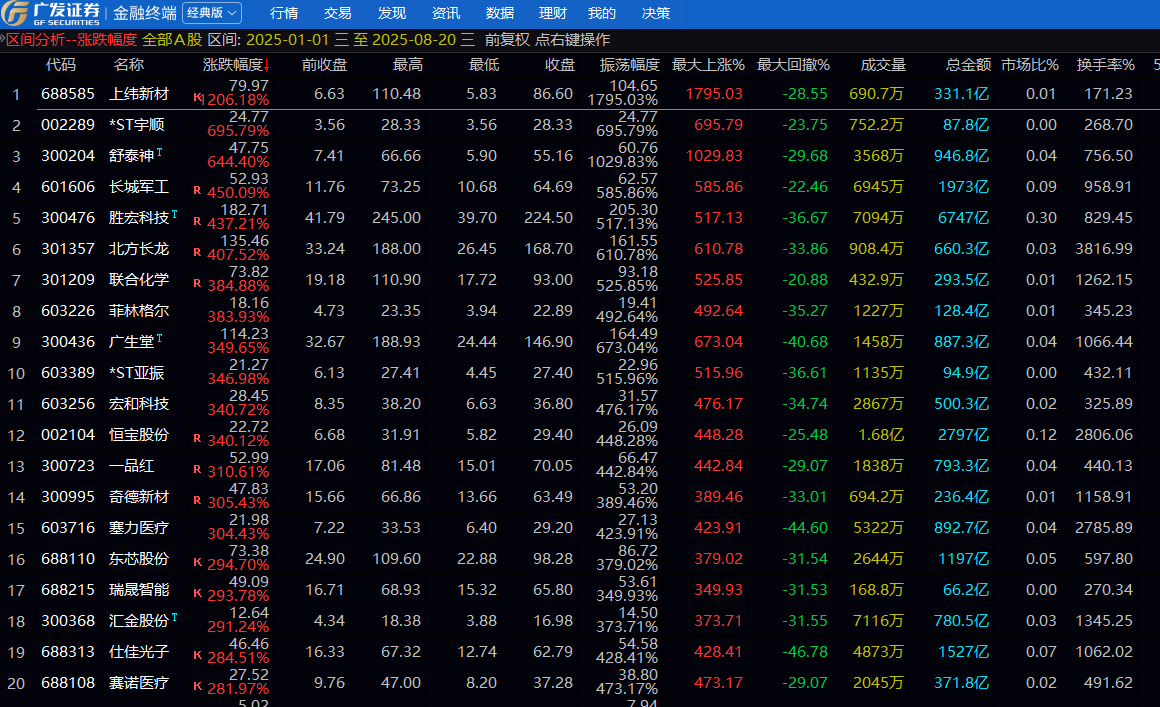1160x707 pixels.
Task: Click the interval date range 2025-01-01
Action: pos(287,40)
